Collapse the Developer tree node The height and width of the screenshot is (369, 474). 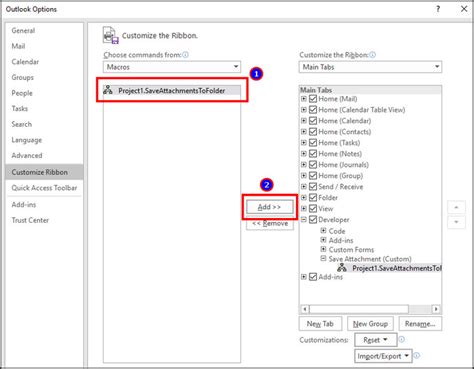(304, 220)
